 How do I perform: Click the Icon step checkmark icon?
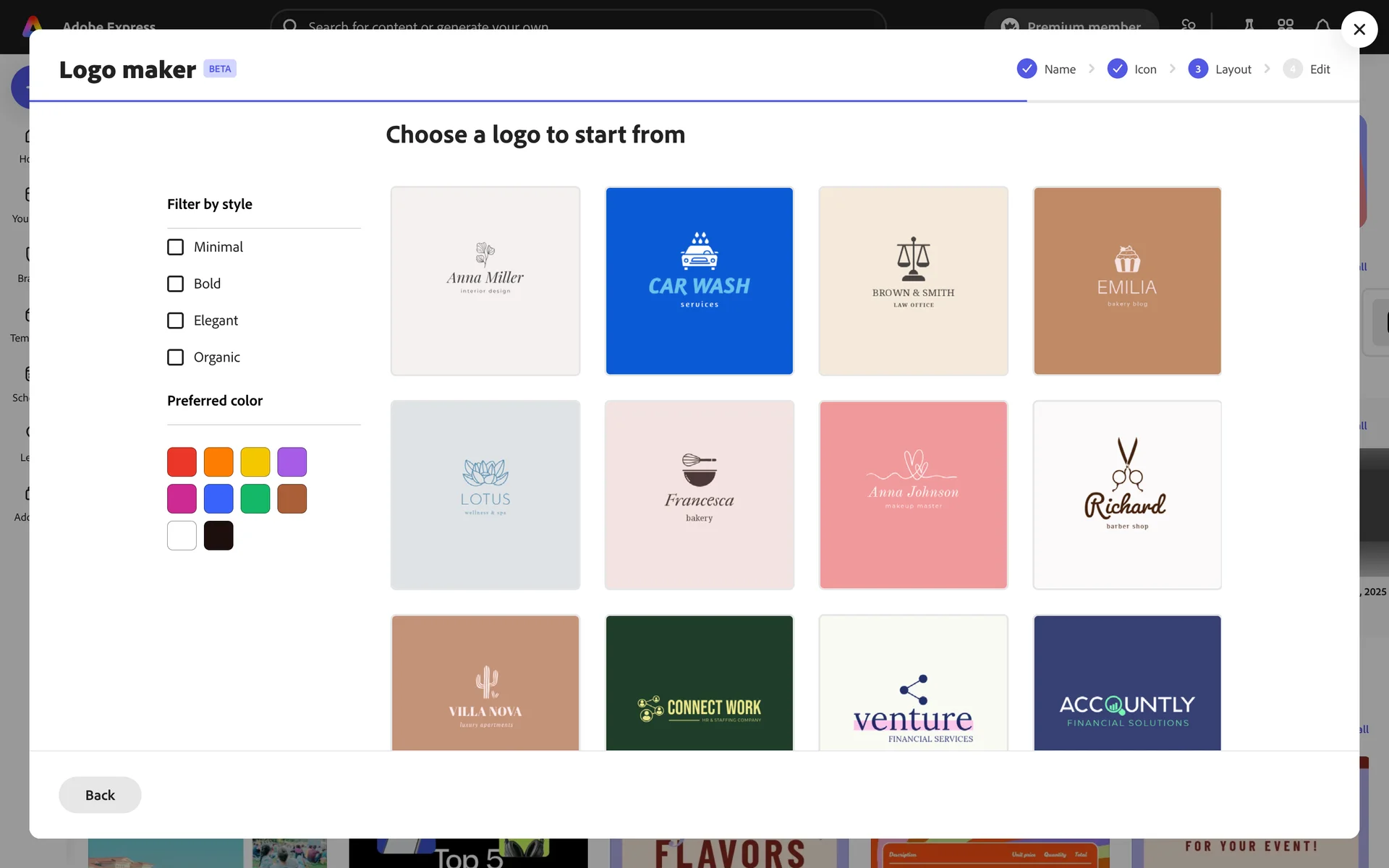tap(1116, 69)
